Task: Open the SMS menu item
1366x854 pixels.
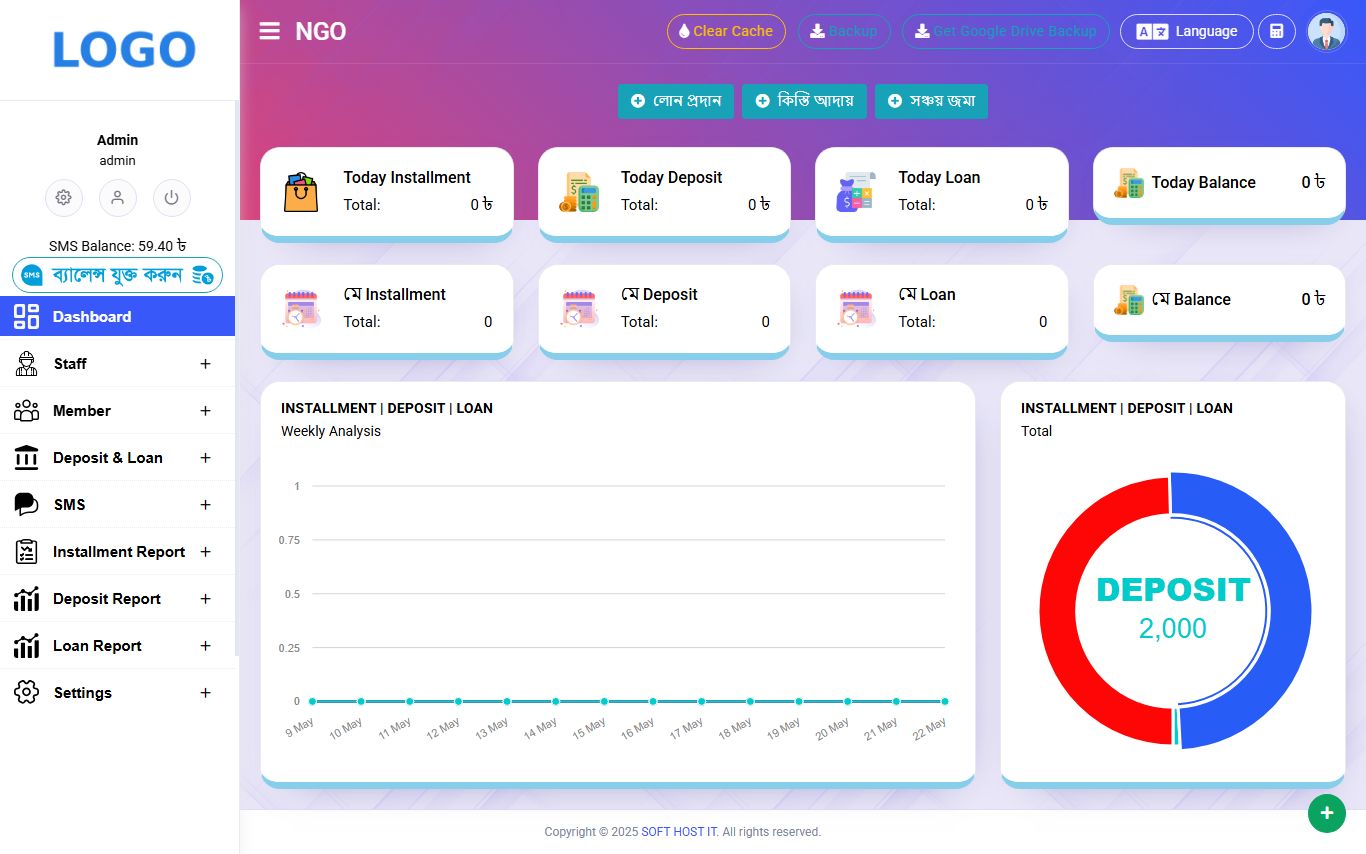Action: coord(117,505)
